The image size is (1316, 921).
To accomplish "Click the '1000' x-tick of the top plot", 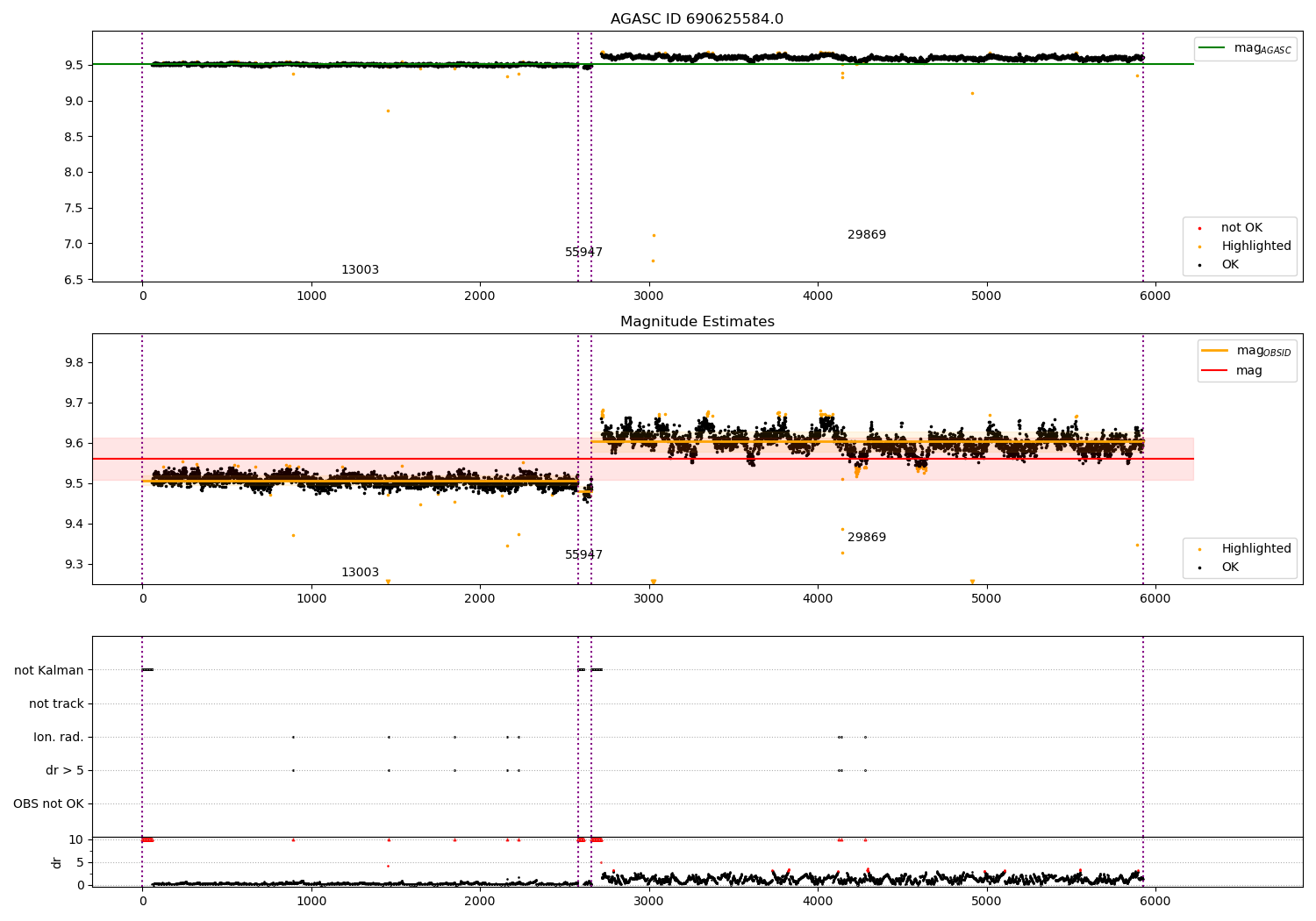I will click(x=311, y=296).
